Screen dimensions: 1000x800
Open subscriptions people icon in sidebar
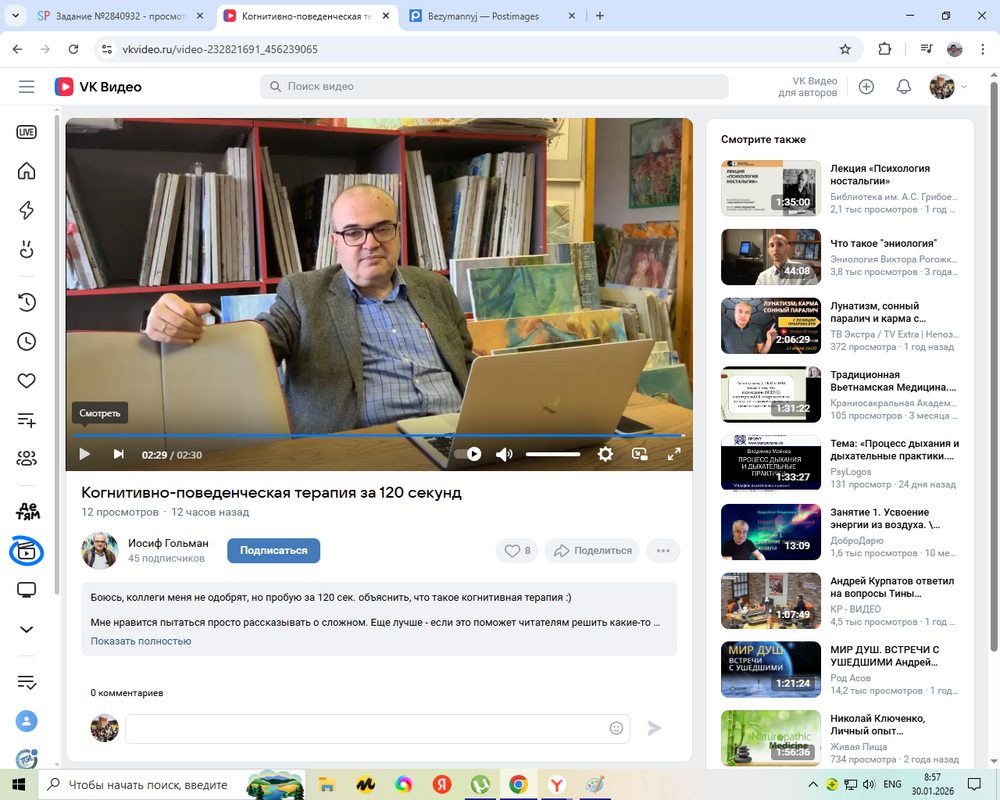(26, 458)
